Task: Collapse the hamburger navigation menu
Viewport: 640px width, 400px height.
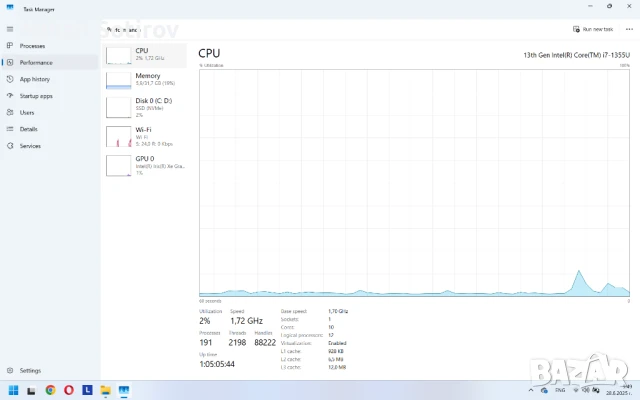Action: click(10, 29)
